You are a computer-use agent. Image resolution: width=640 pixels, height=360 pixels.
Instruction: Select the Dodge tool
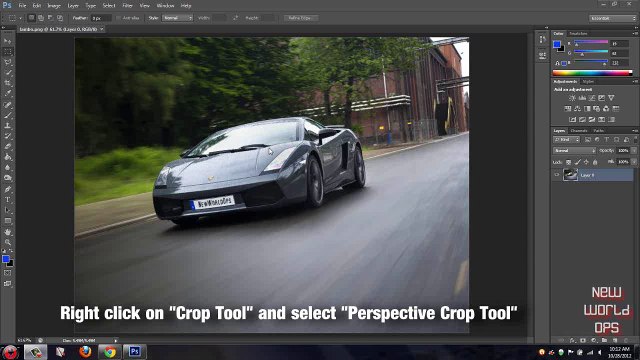pos(8,178)
